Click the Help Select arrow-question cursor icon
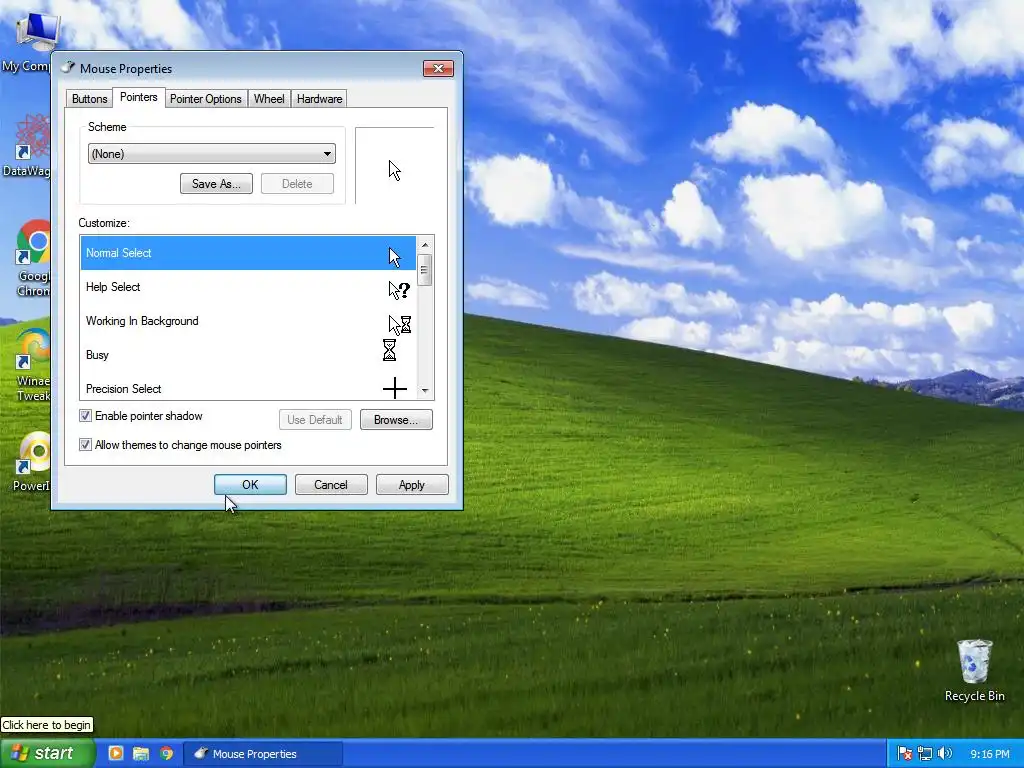 point(399,290)
